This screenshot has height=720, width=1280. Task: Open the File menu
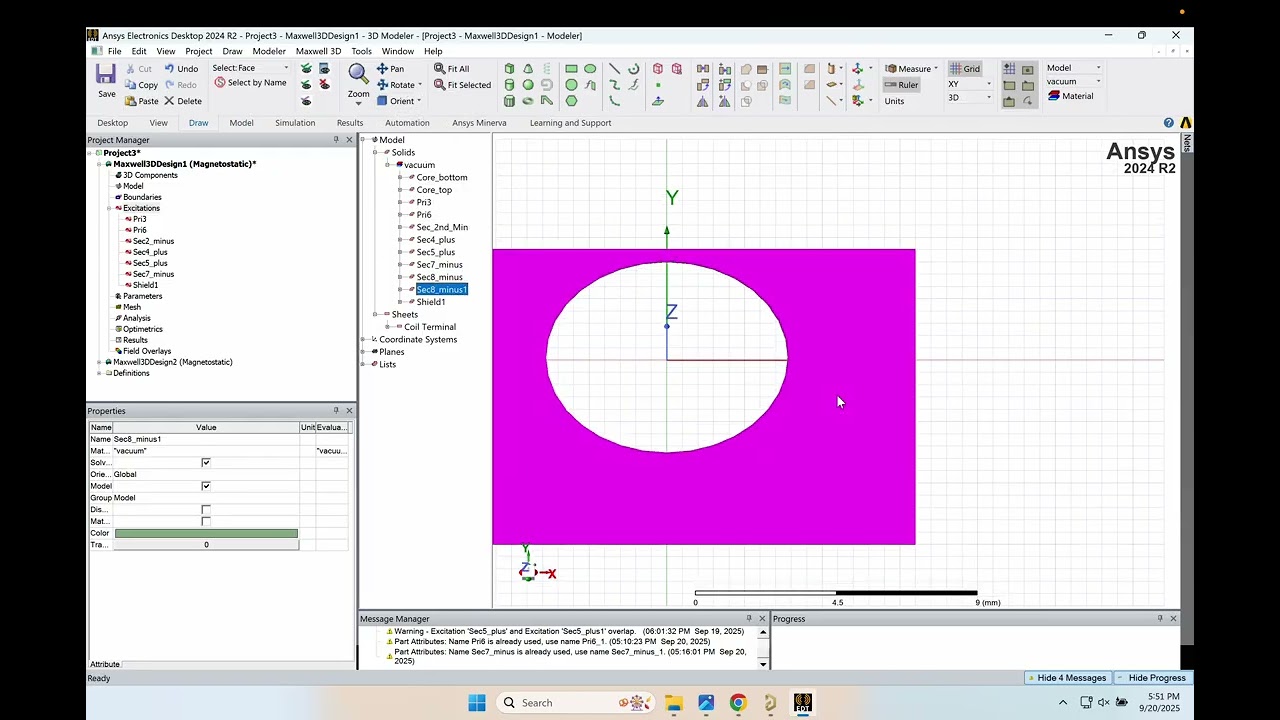[115, 51]
